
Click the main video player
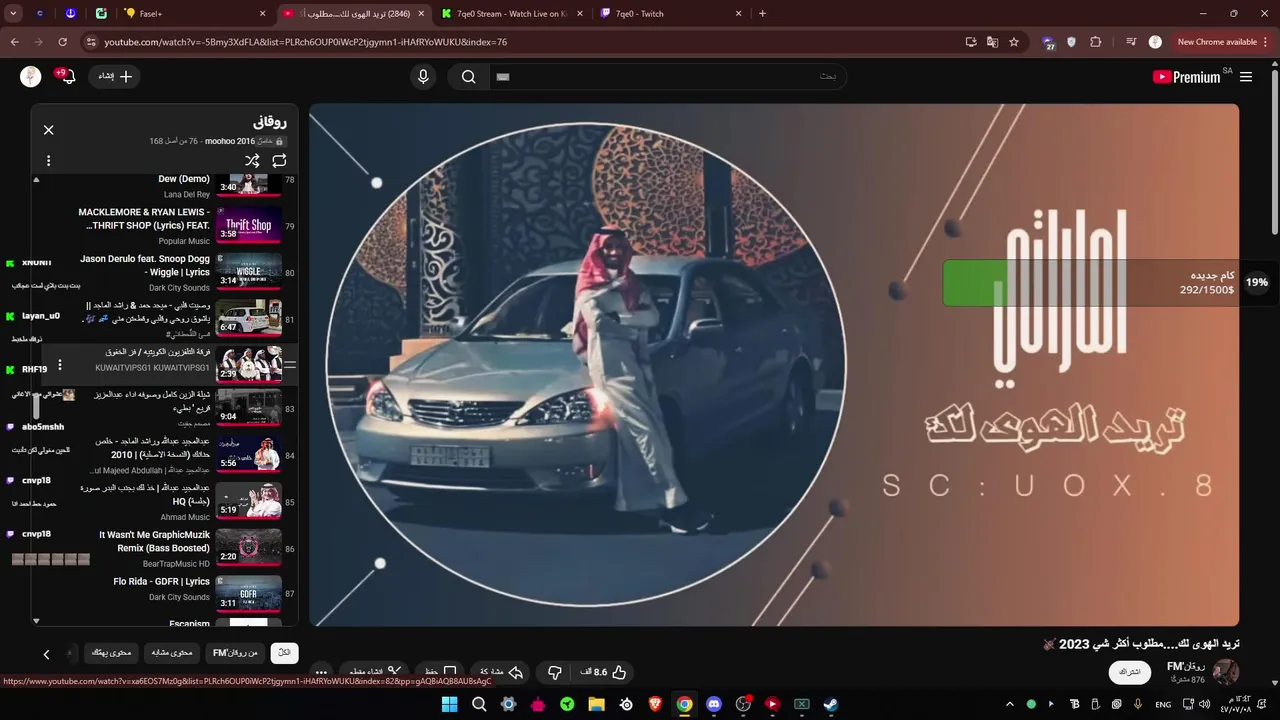point(774,365)
